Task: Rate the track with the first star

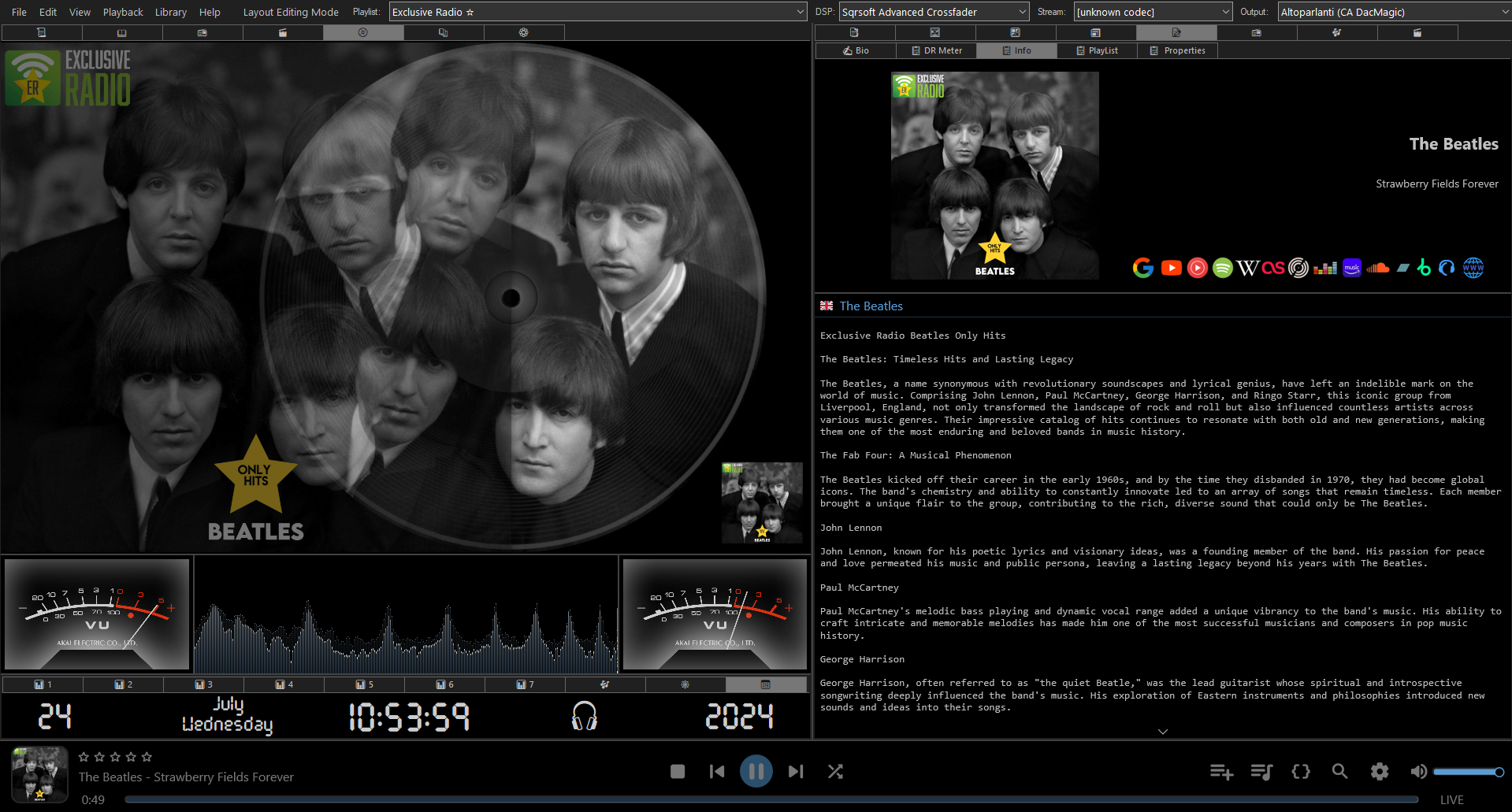Action: 84,757
